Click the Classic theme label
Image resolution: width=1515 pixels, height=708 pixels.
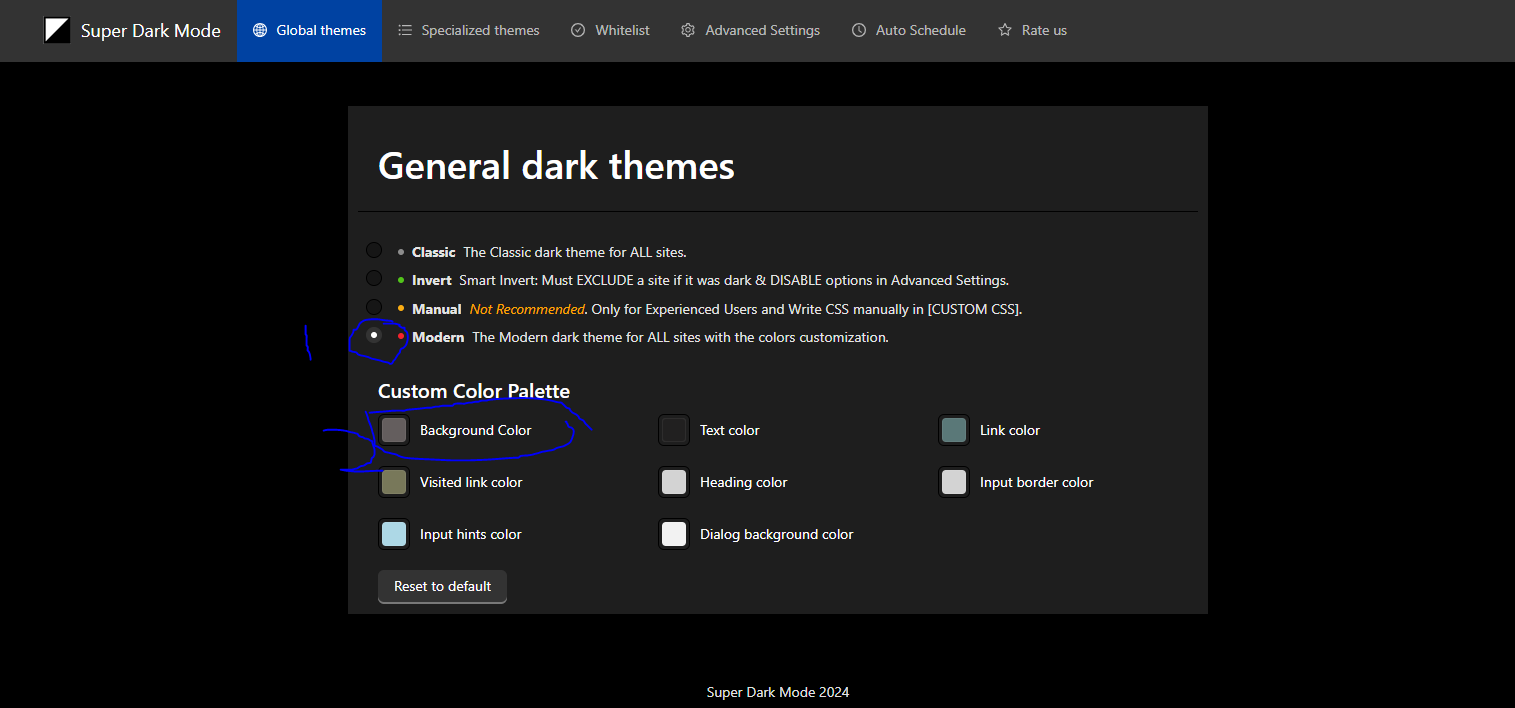[x=434, y=252]
